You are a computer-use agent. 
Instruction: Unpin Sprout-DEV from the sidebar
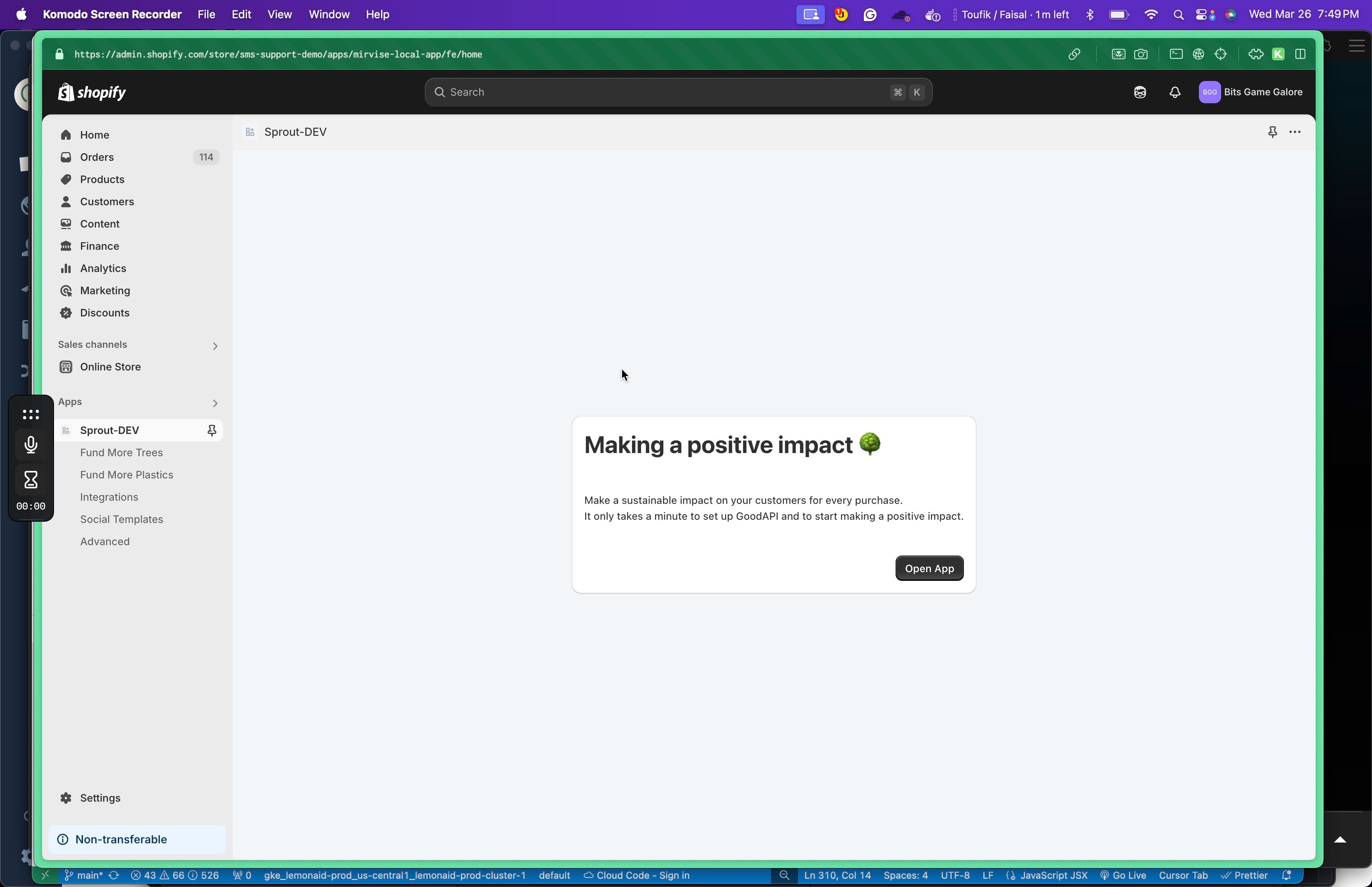pos(212,430)
